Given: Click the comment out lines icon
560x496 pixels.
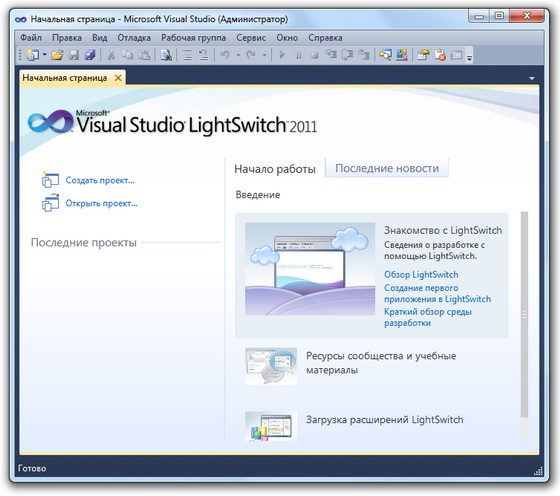Looking at the screenshot, I should pos(187,55).
